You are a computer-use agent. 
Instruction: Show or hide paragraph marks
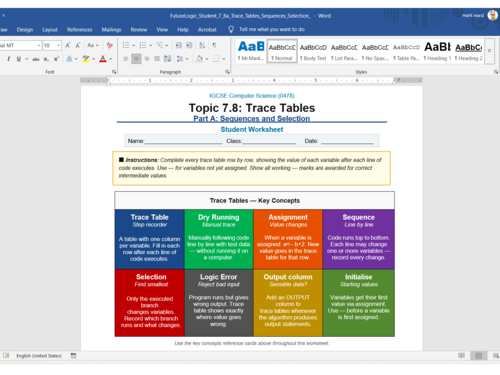click(214, 45)
